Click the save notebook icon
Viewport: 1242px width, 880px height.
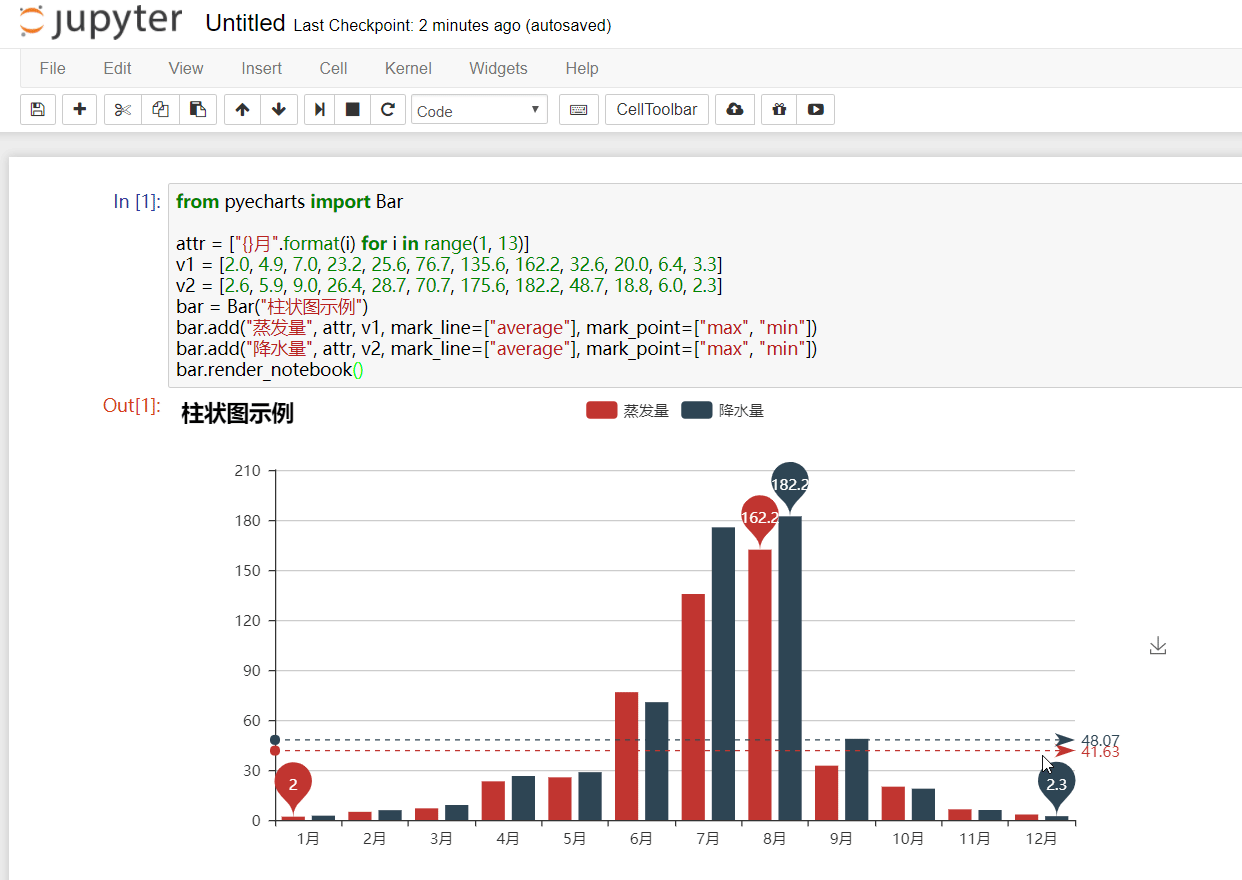[x=37, y=109]
